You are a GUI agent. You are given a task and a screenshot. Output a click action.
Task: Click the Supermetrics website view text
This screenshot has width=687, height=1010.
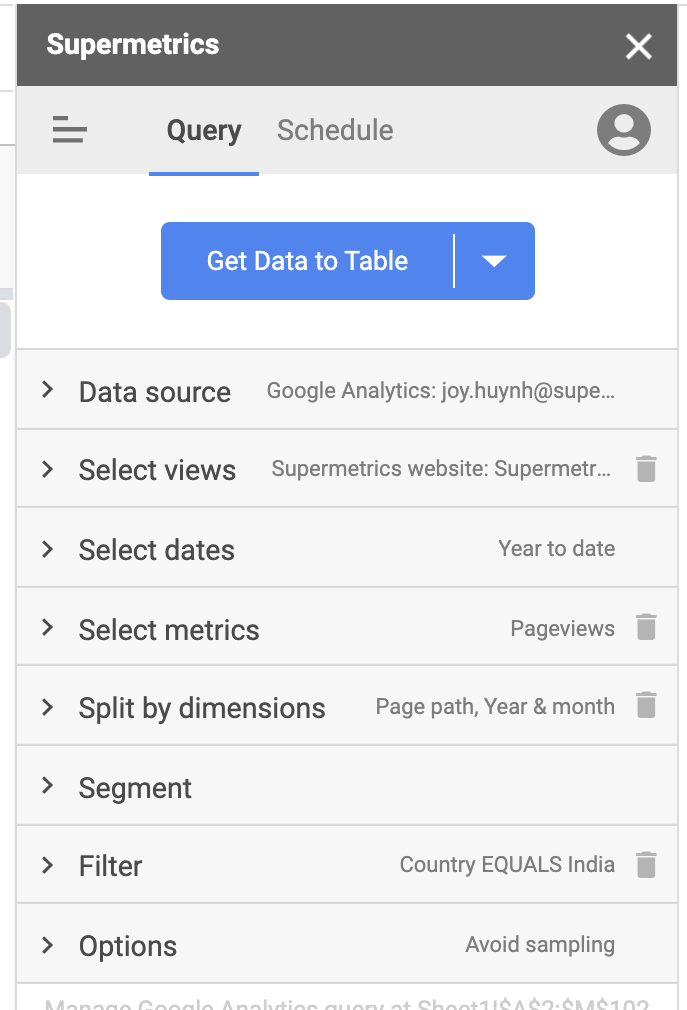tap(441, 469)
